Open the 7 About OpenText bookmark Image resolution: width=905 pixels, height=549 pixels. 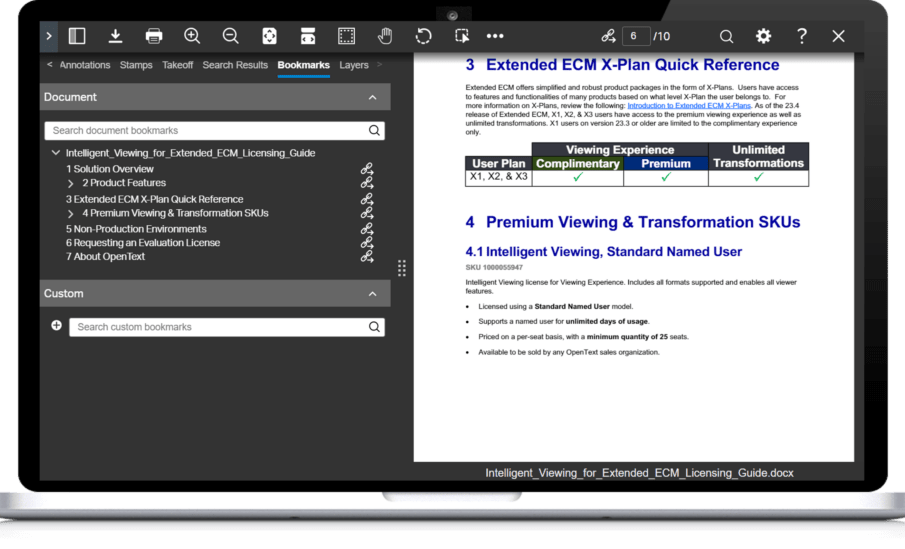(x=105, y=257)
